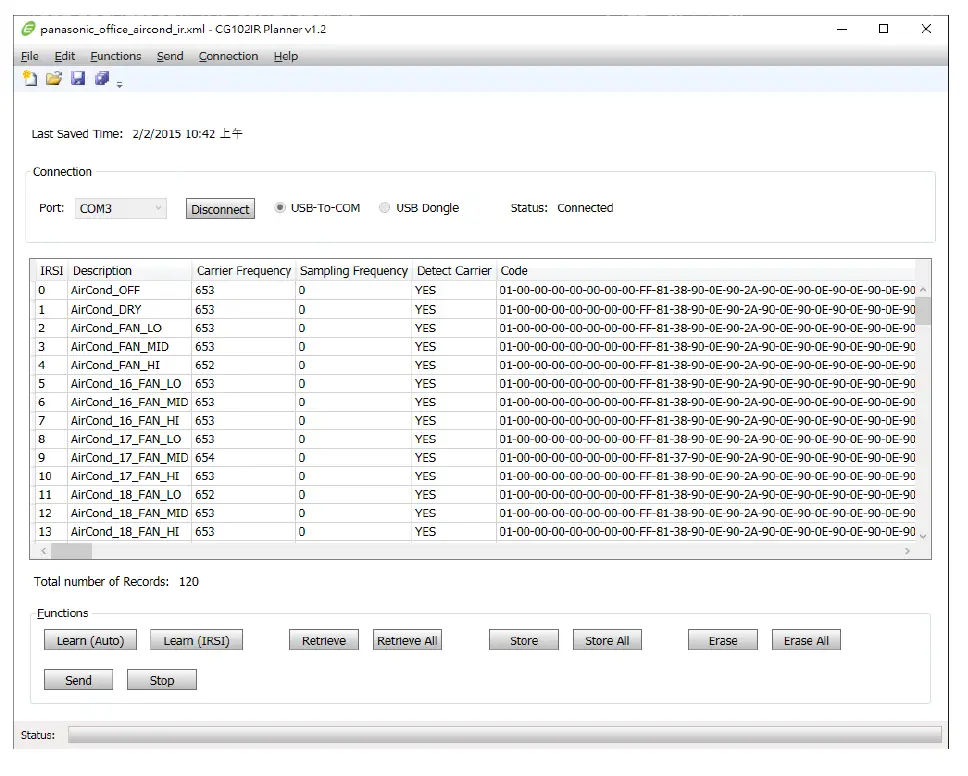Open the Edit menu
Viewport: 968px width, 776px height.
point(65,56)
